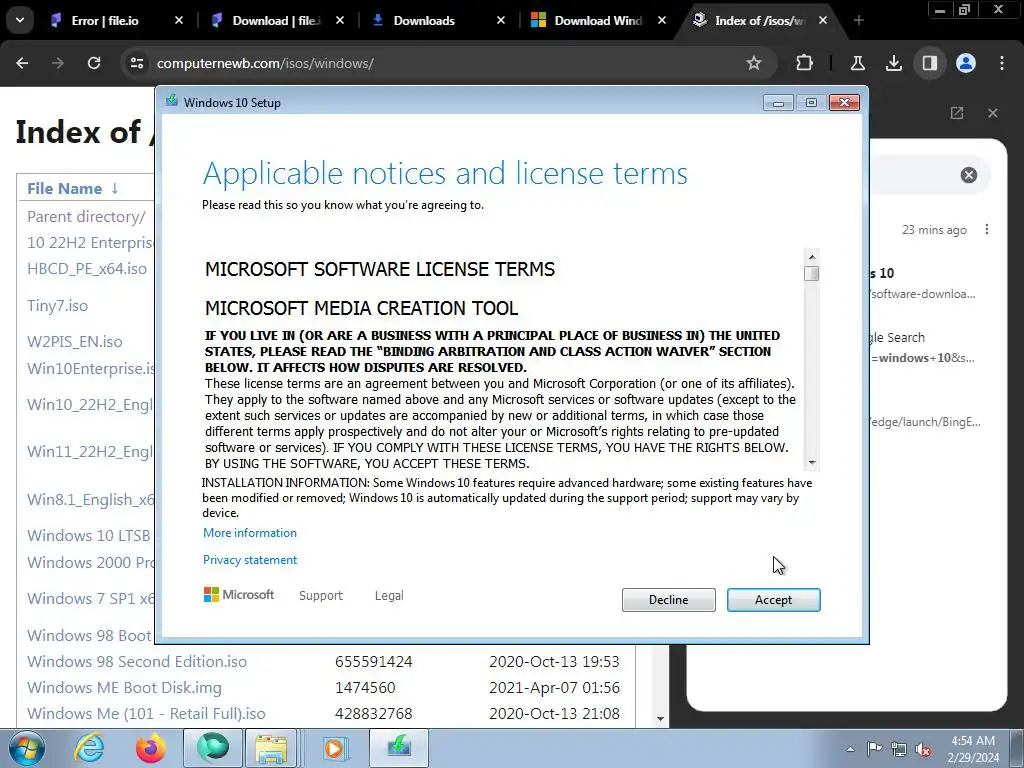Launch Internet Explorer from taskbar
This screenshot has height=768, width=1024.
pyautogui.click(x=89, y=748)
